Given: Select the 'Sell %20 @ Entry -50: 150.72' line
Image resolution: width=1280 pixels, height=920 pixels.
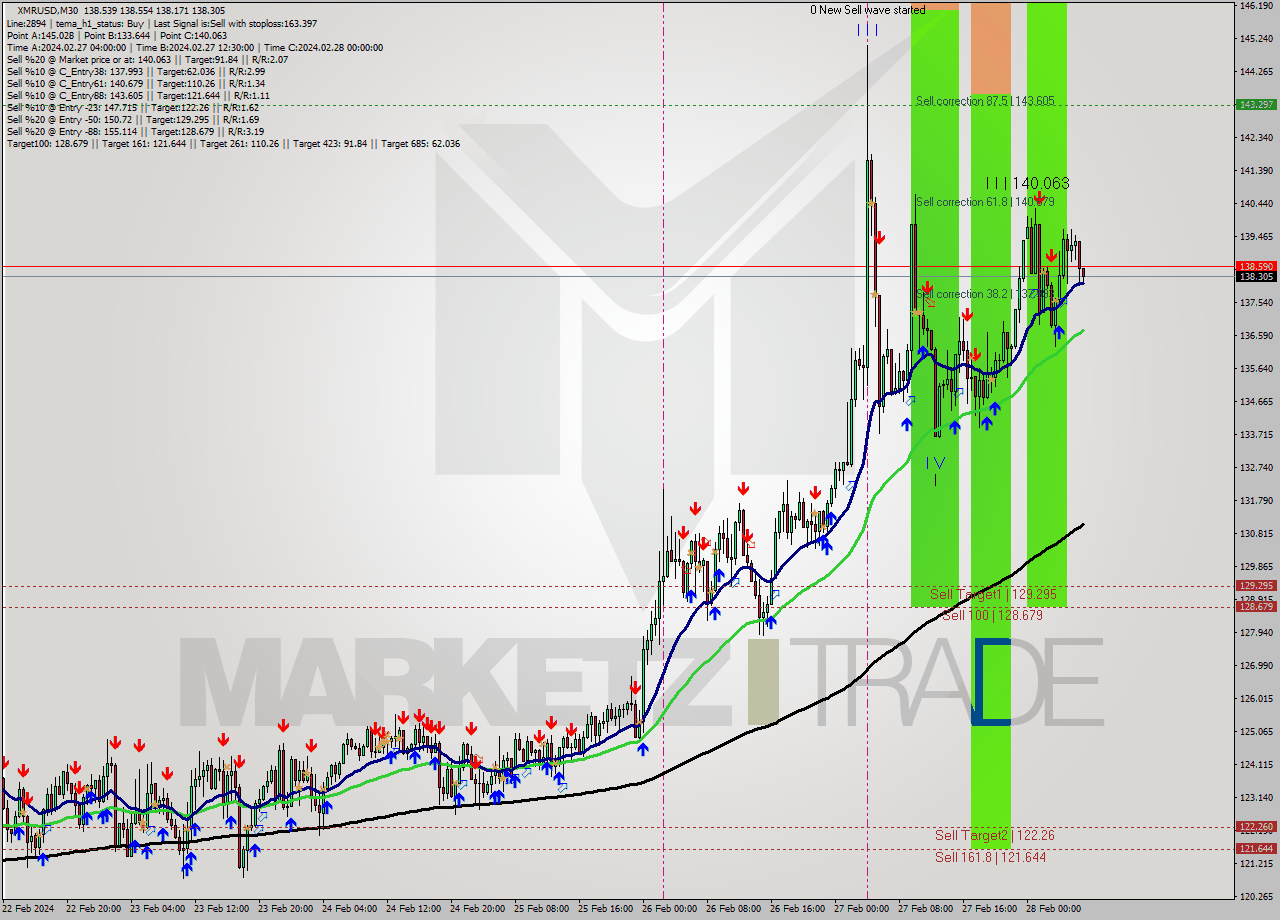Looking at the screenshot, I should pyautogui.click(x=132, y=119).
